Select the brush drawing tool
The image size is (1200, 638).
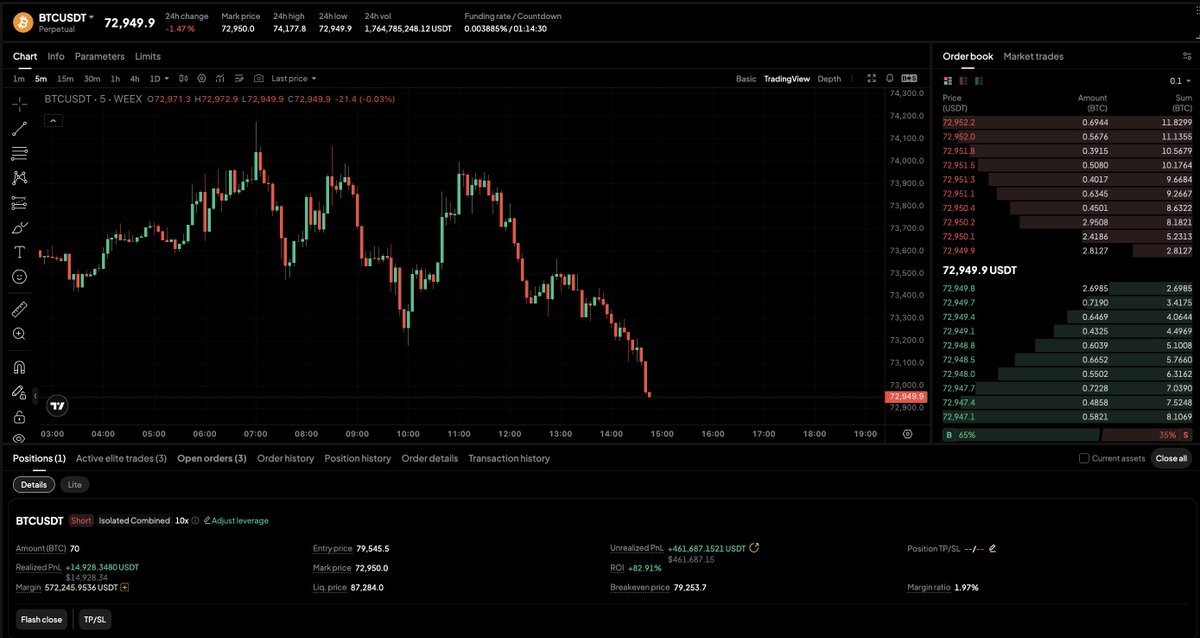click(19, 227)
